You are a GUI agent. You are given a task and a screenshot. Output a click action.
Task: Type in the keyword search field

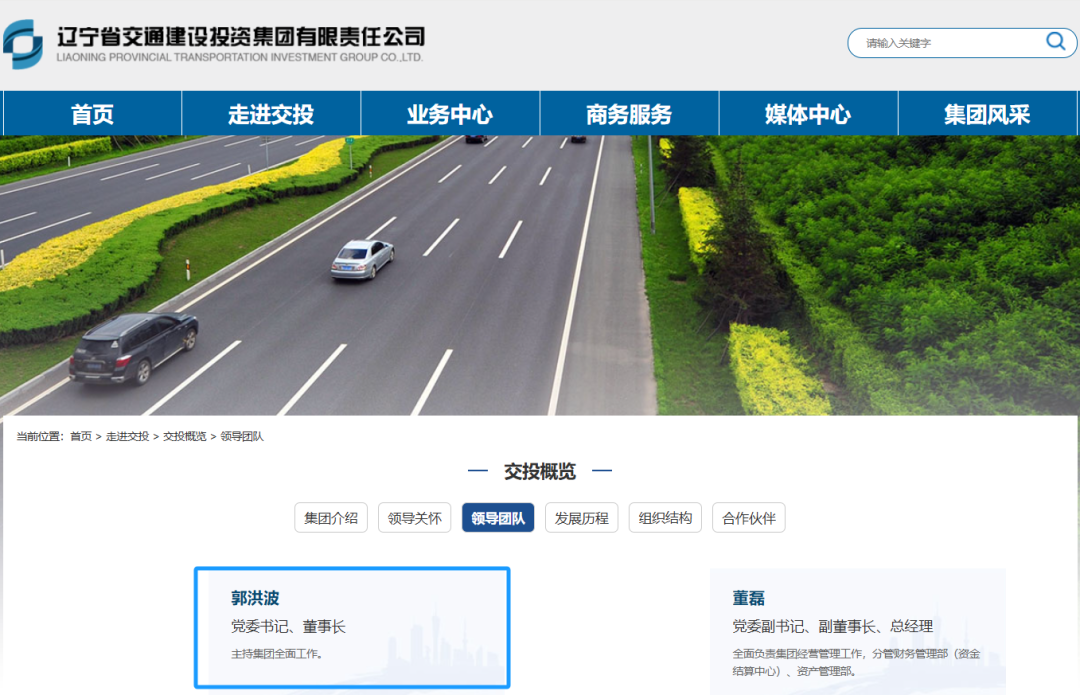[945, 43]
